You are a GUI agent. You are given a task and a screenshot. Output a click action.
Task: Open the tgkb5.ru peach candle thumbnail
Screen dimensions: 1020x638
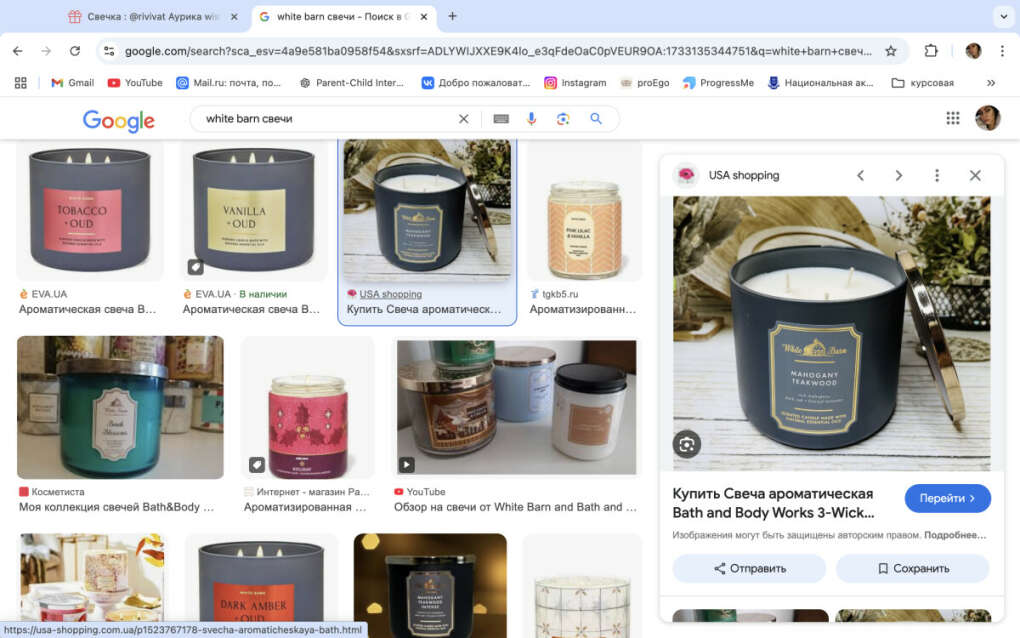(x=584, y=210)
